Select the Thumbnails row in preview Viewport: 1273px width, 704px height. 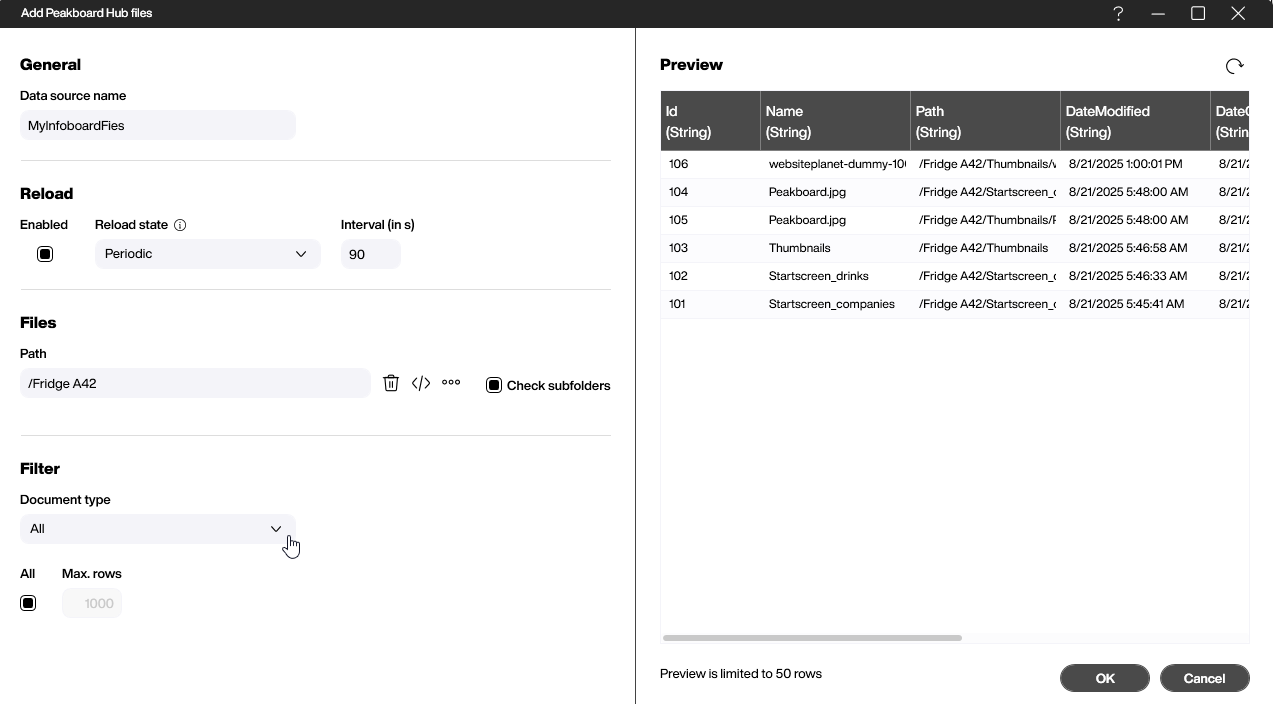(799, 248)
